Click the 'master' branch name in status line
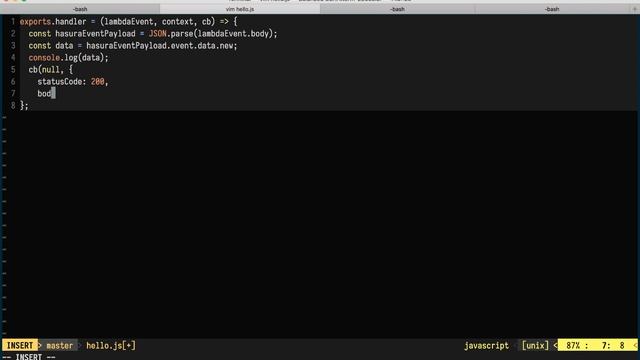Screen dimensions: 640x360 (60, 346)
